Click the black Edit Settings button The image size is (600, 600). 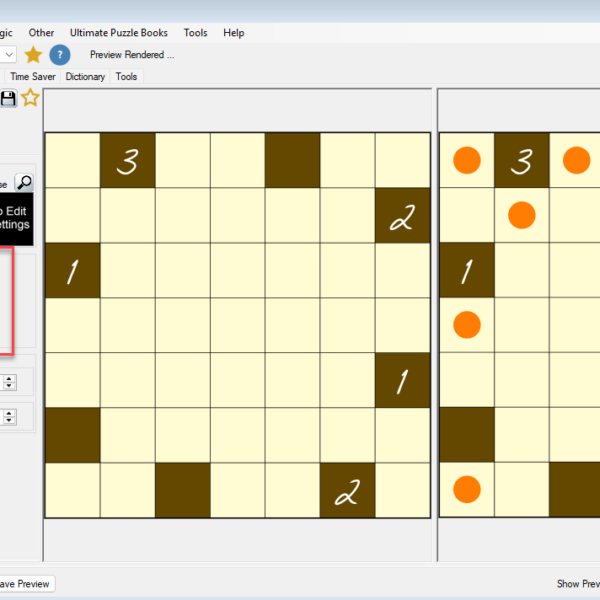tap(16, 218)
